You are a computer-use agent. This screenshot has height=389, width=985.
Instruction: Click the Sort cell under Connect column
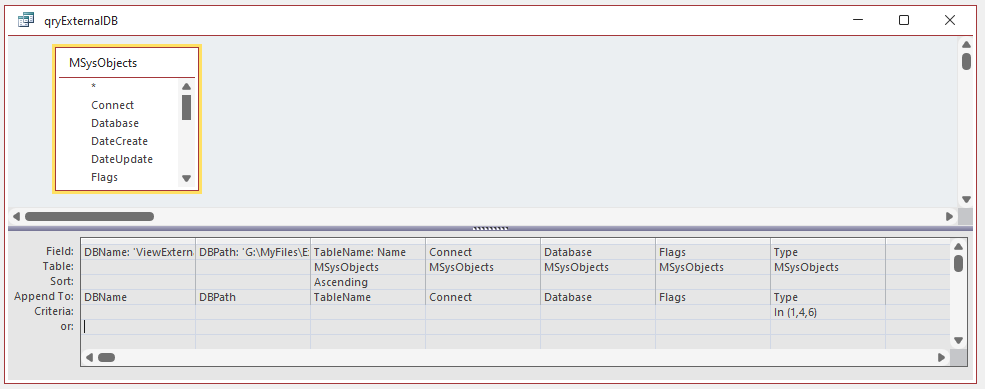(482, 282)
